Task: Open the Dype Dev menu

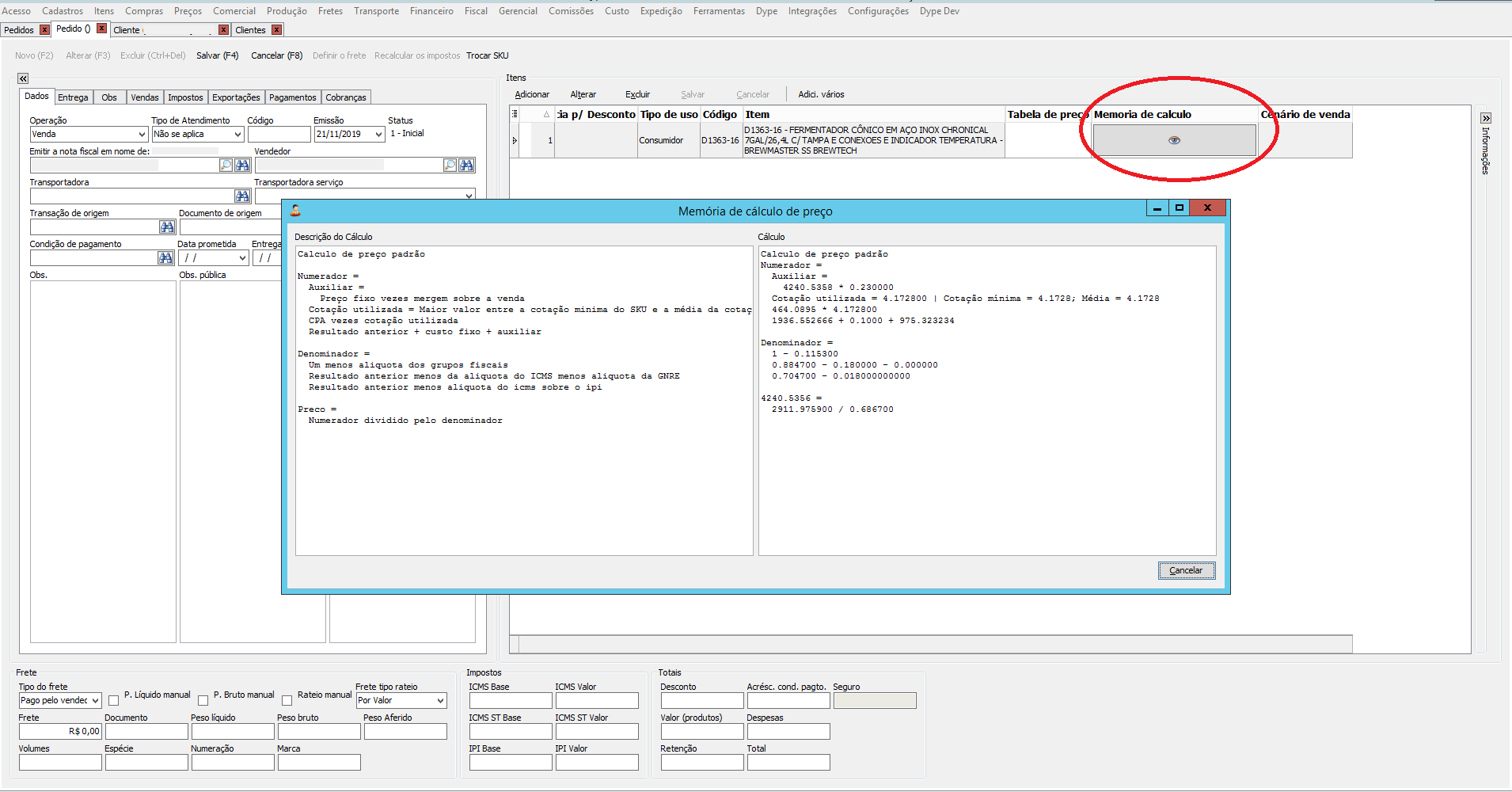Action: click(940, 11)
